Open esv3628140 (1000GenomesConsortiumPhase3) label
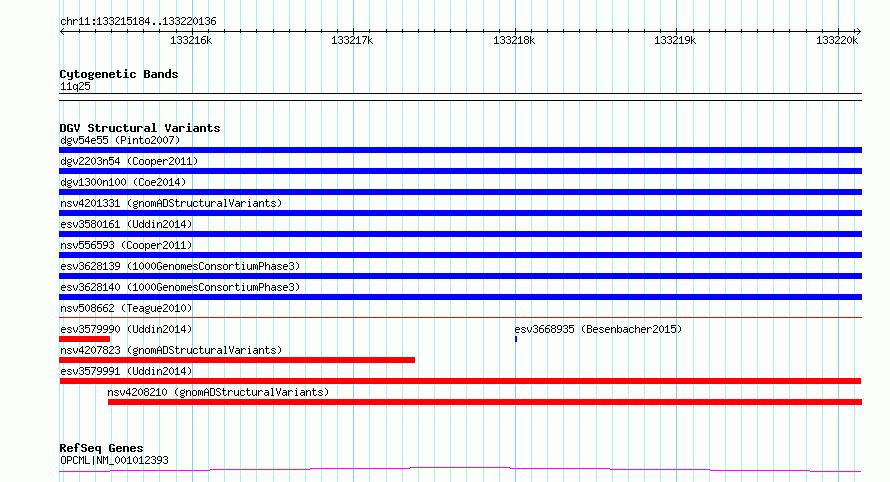 tap(180, 287)
